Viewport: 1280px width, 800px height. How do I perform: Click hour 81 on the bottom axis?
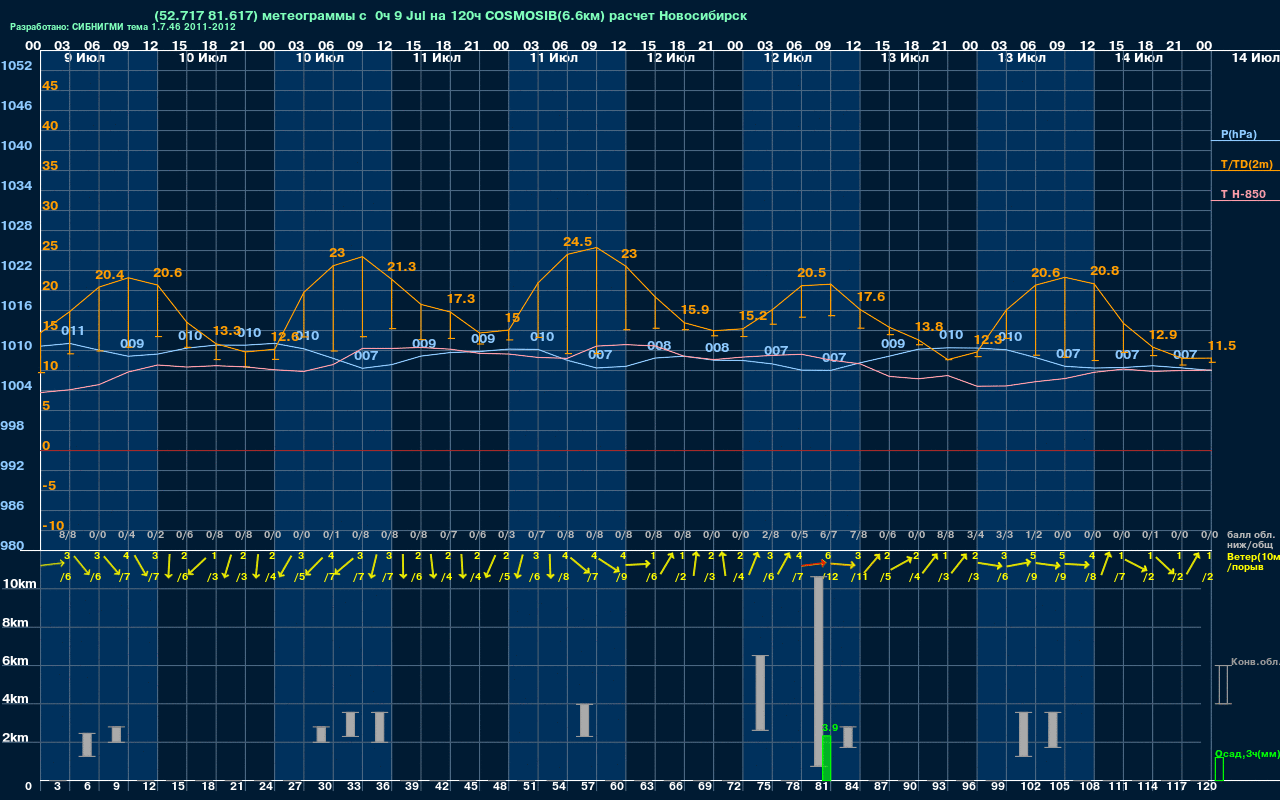[822, 788]
